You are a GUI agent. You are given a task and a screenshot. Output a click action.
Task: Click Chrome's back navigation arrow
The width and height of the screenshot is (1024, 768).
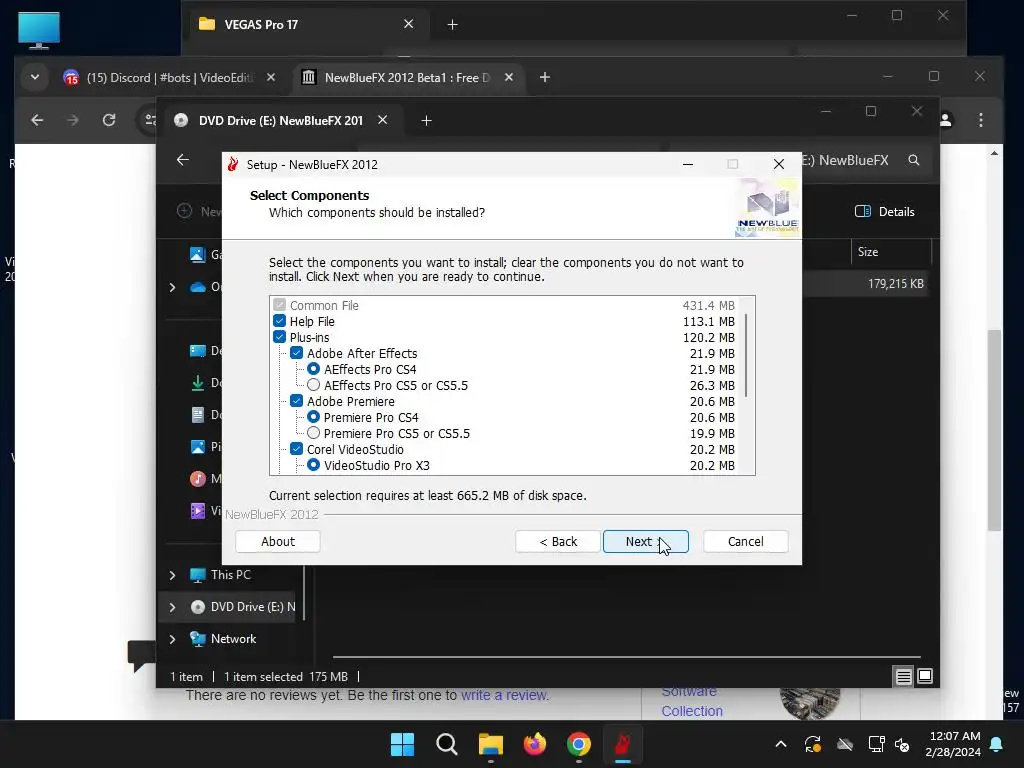tap(37, 120)
